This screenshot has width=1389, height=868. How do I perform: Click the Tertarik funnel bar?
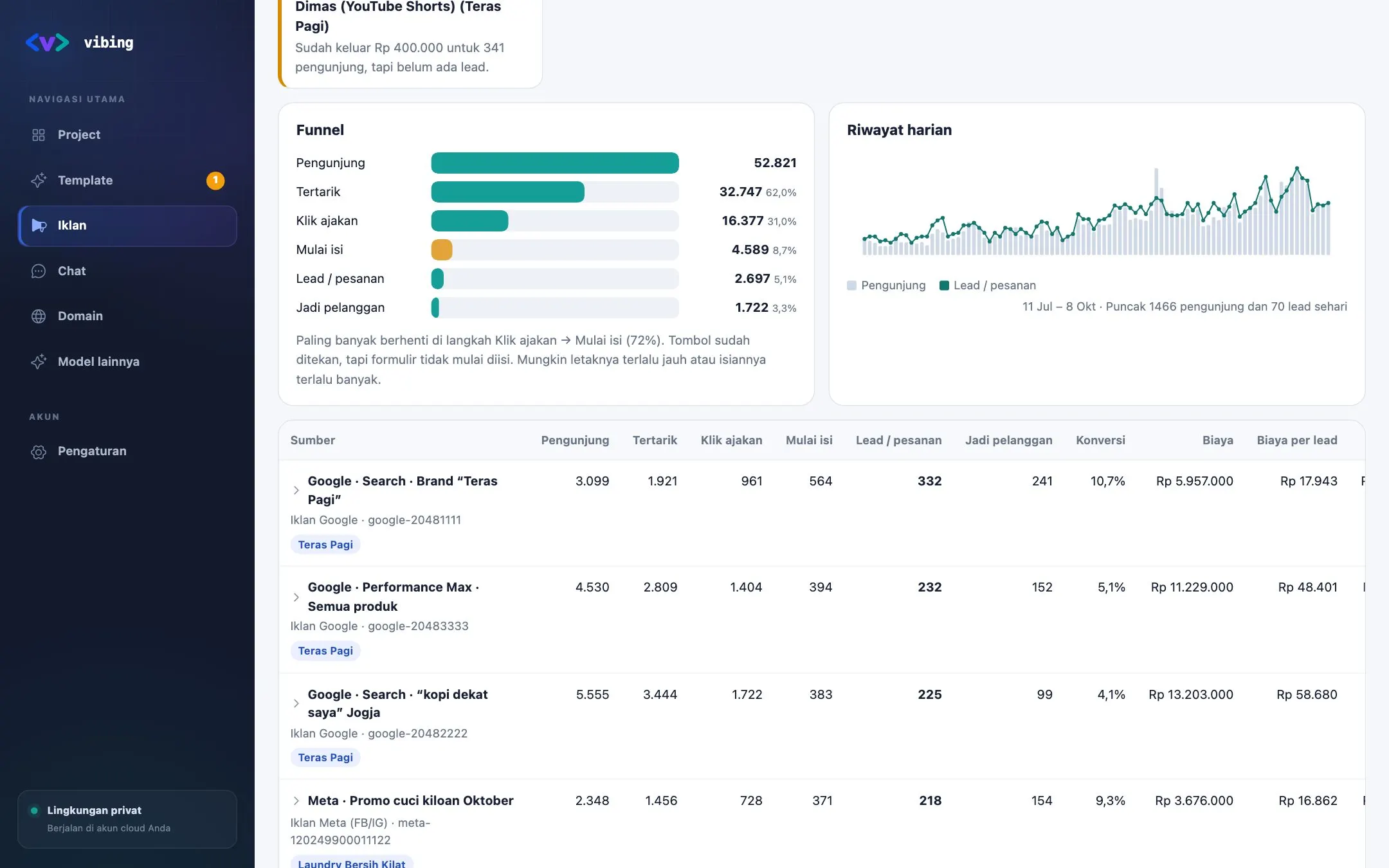(507, 192)
